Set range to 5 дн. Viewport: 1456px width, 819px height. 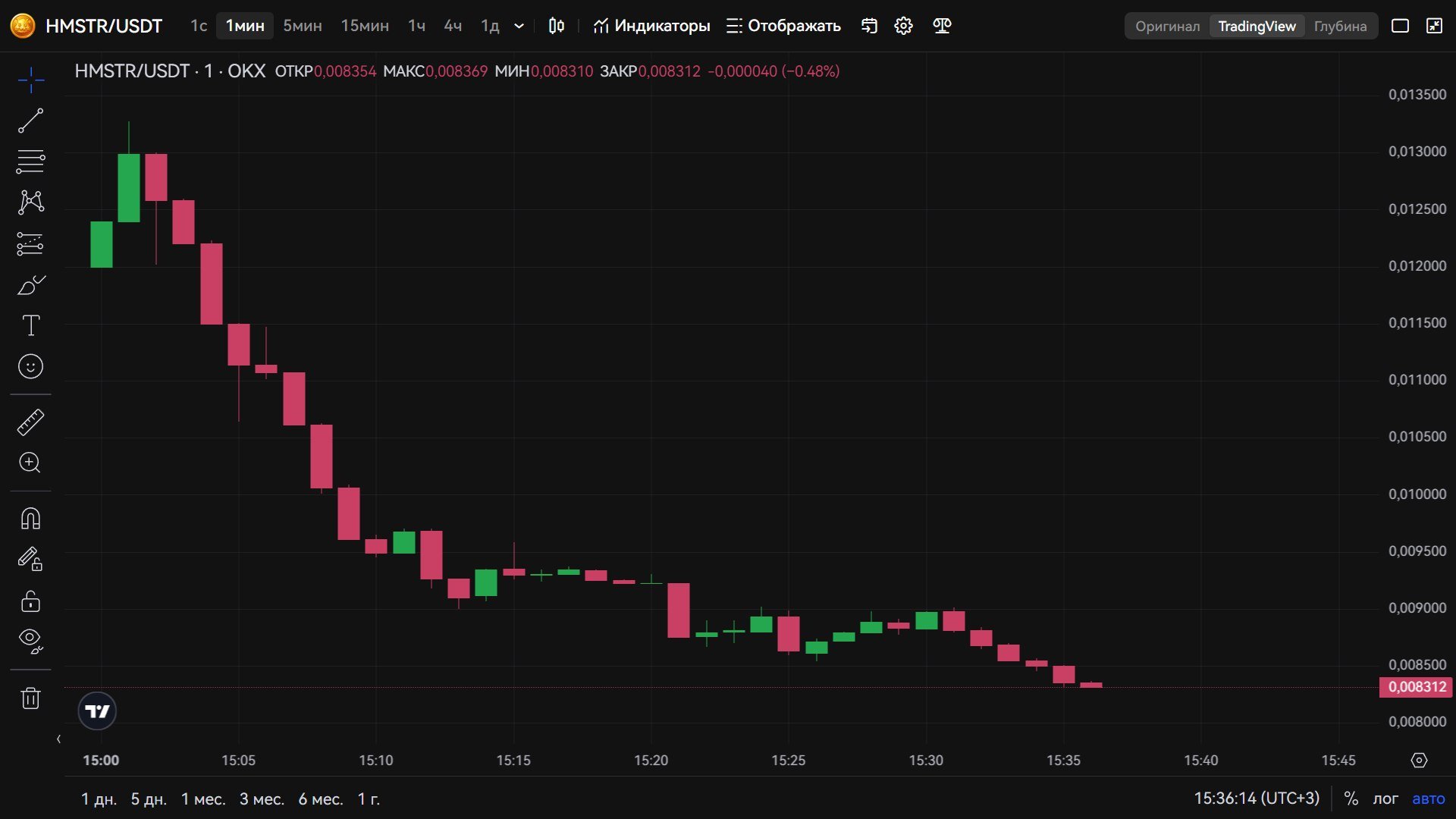[149, 799]
